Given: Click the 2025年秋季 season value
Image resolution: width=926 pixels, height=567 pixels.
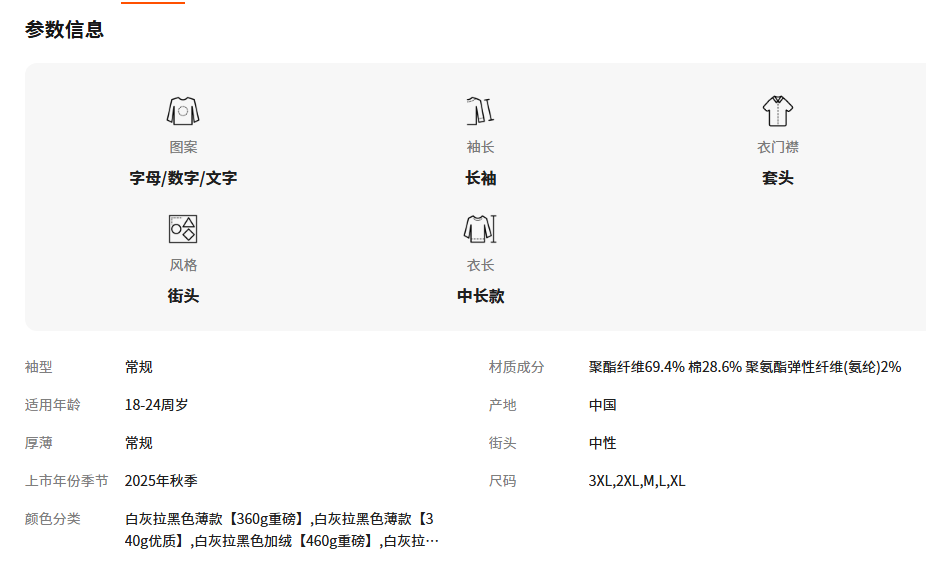Looking at the screenshot, I should tap(161, 481).
